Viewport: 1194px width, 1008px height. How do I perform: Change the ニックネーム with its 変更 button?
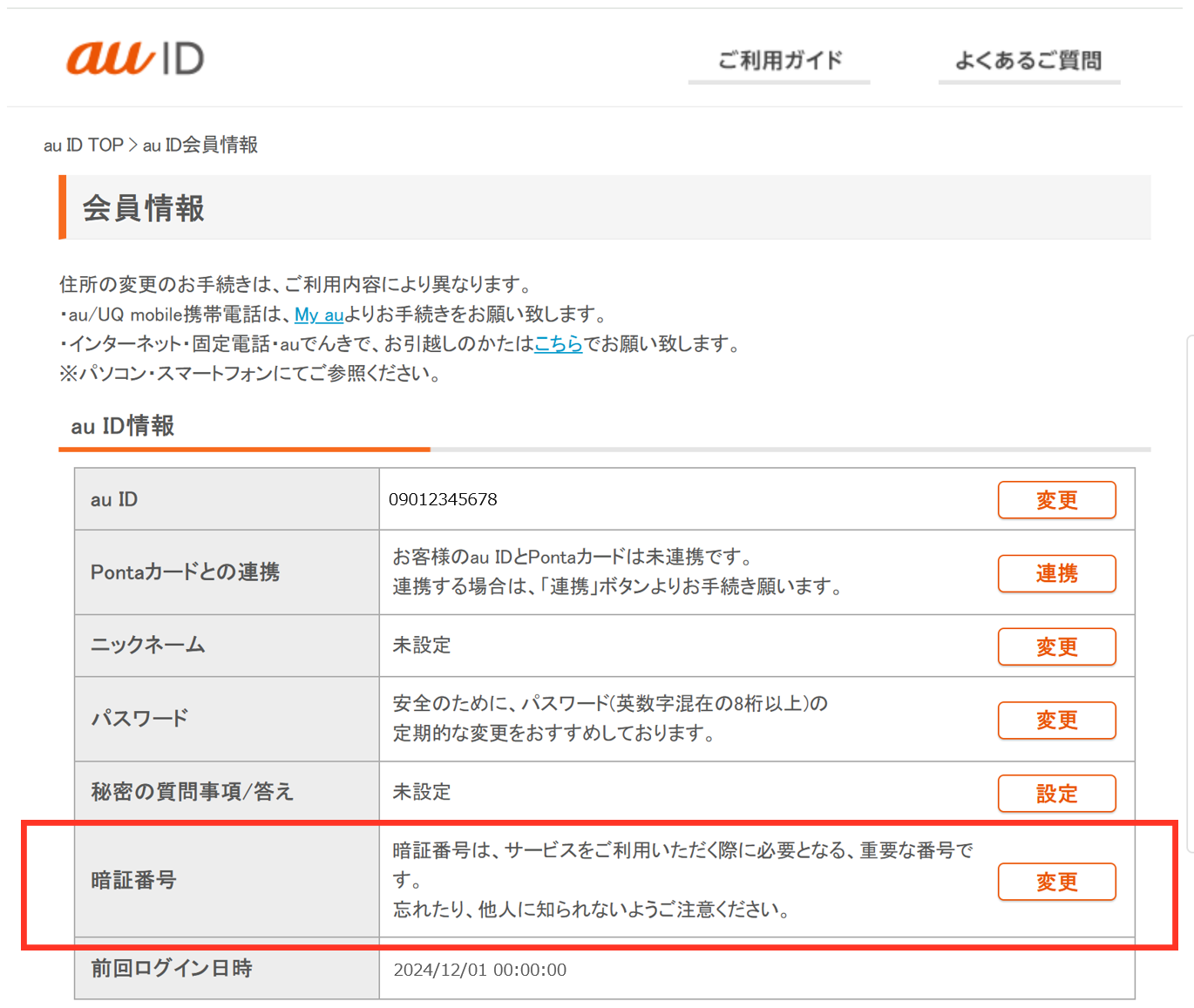[x=1056, y=646]
